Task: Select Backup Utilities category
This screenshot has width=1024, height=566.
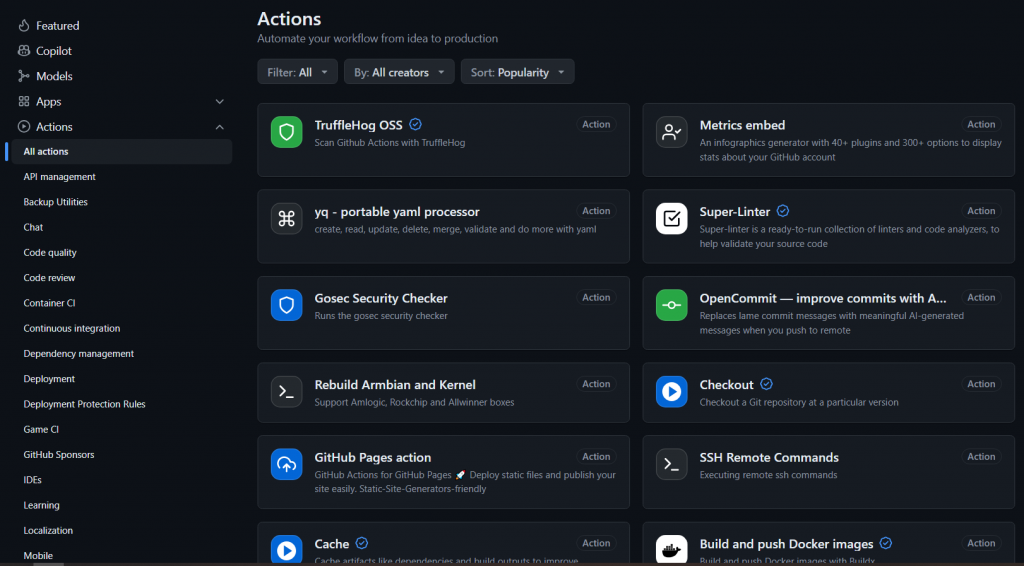Action: pos(56,202)
